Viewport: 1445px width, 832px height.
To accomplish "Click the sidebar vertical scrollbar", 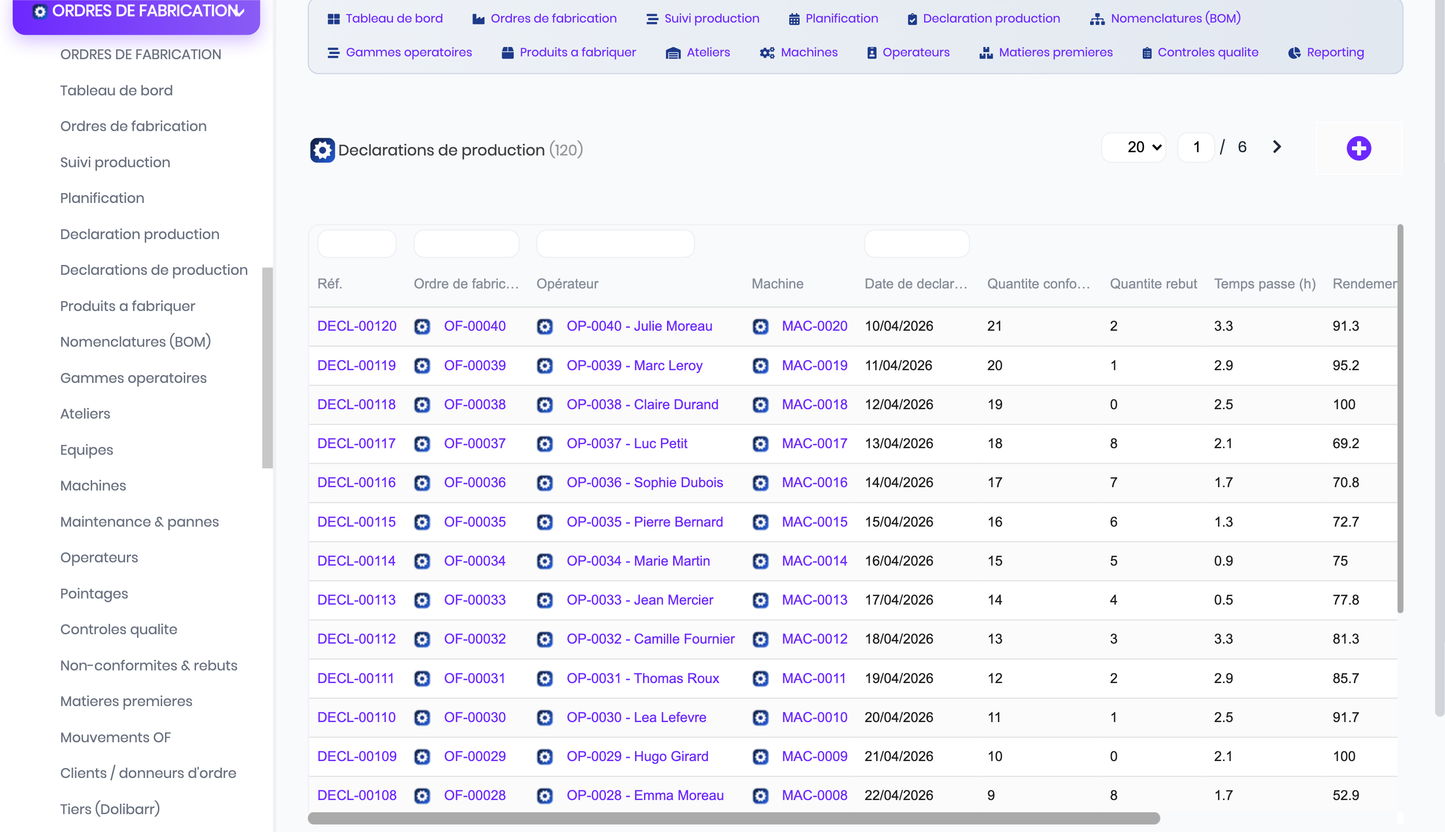I will click(267, 368).
